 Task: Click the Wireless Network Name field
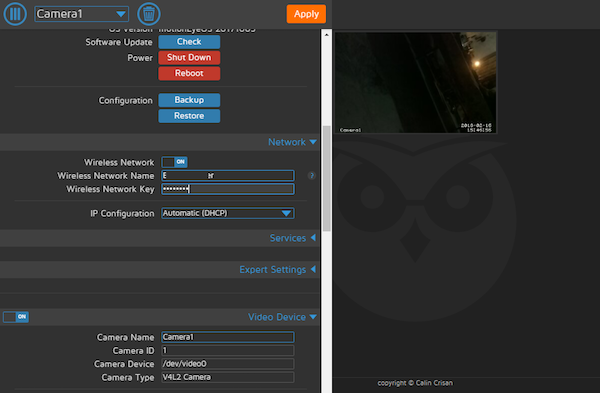[228, 176]
